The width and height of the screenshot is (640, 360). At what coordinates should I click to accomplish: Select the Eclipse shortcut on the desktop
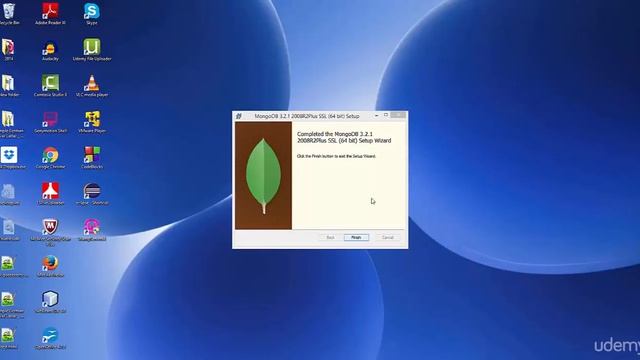(x=92, y=194)
